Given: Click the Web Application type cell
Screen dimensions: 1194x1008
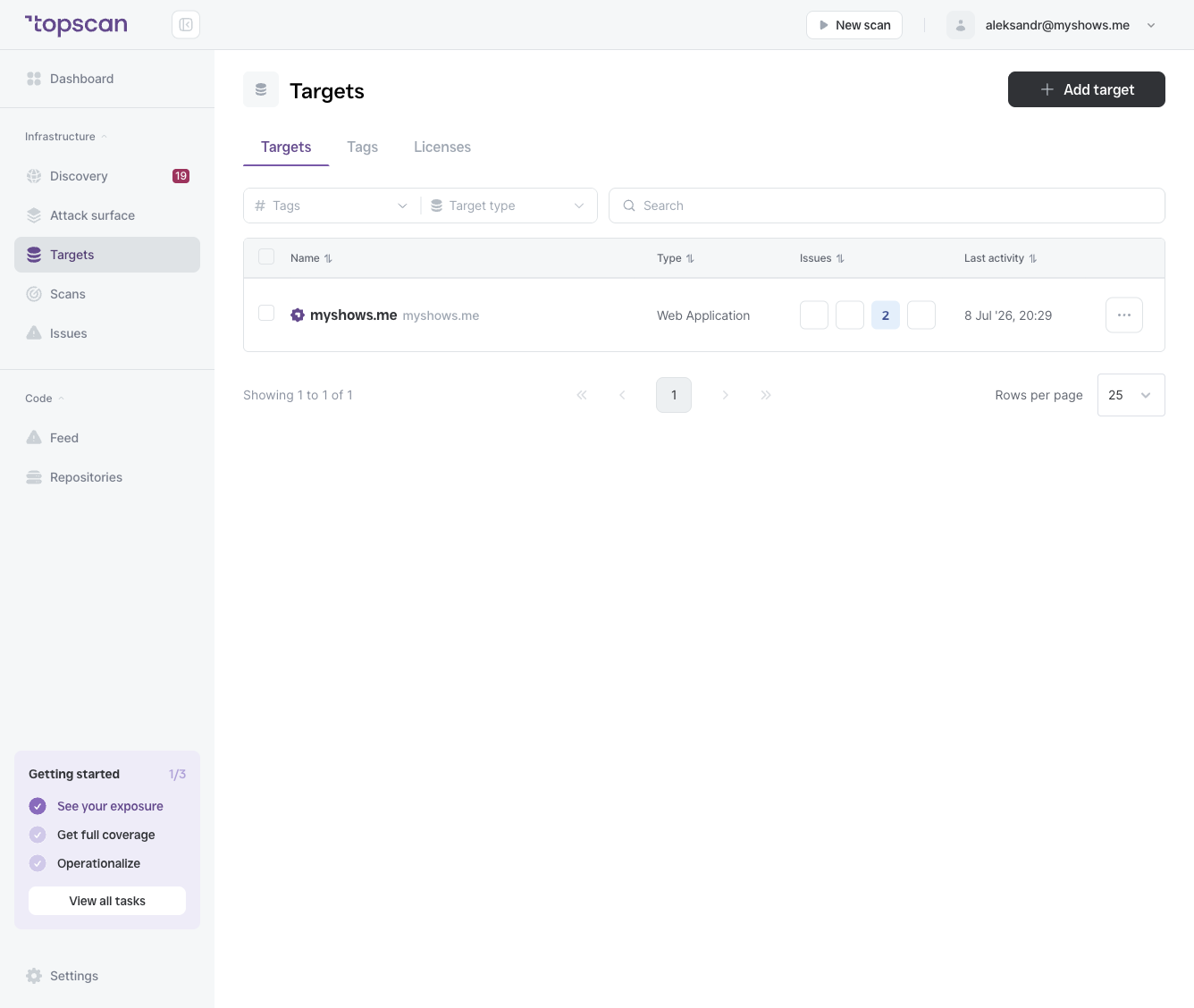Looking at the screenshot, I should tap(703, 315).
